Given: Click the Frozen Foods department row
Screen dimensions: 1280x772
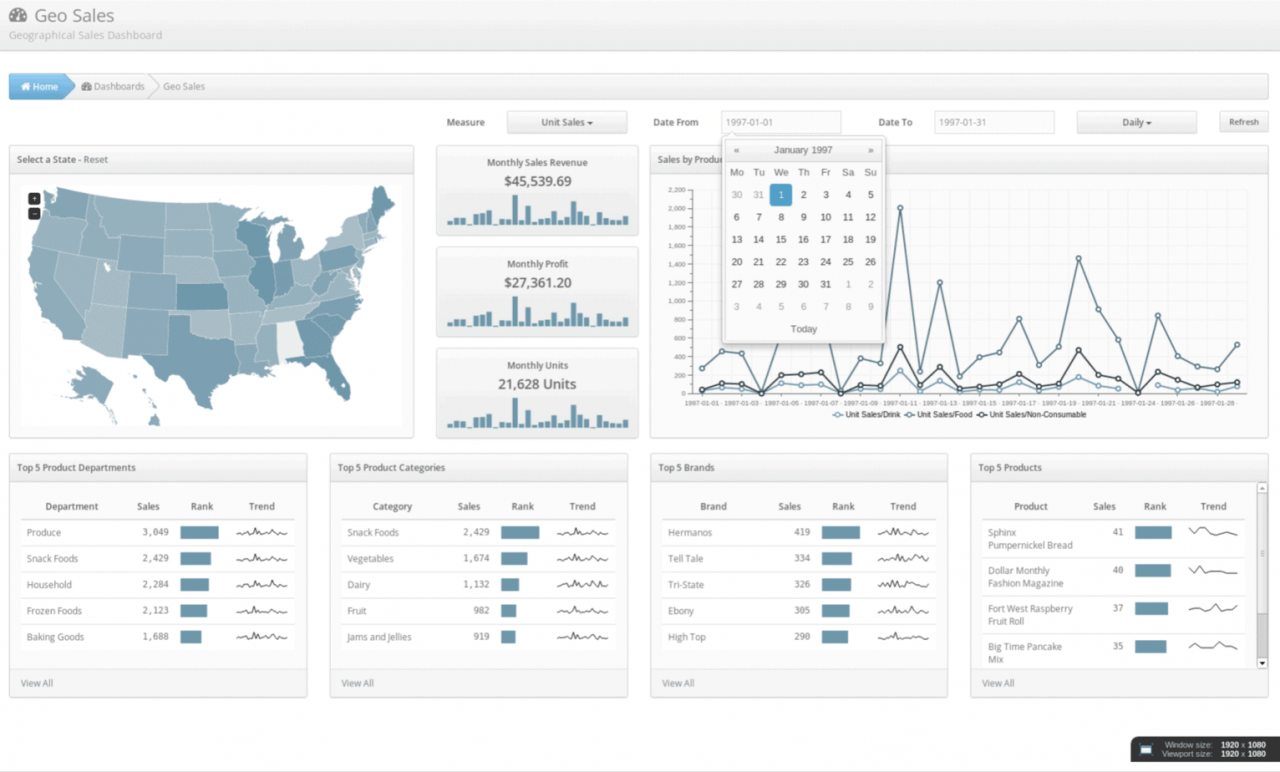Looking at the screenshot, I should [157, 611].
